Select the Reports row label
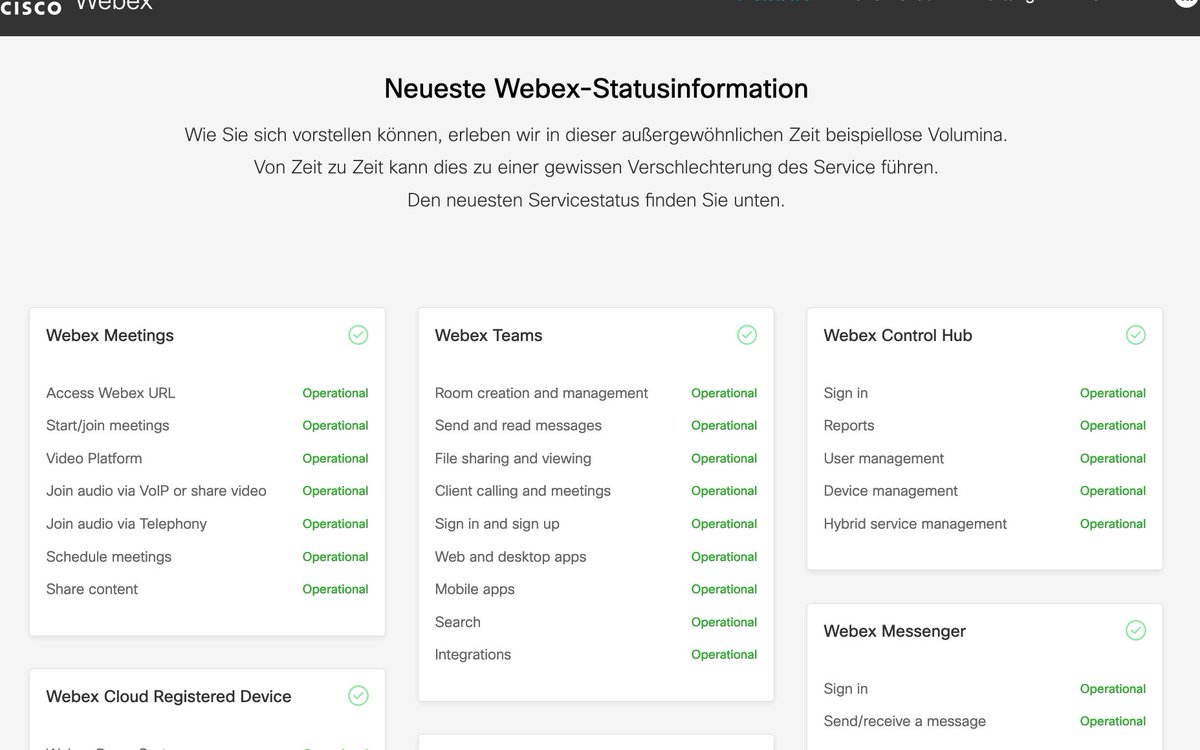Screen dimensions: 1200x750 [849, 426]
